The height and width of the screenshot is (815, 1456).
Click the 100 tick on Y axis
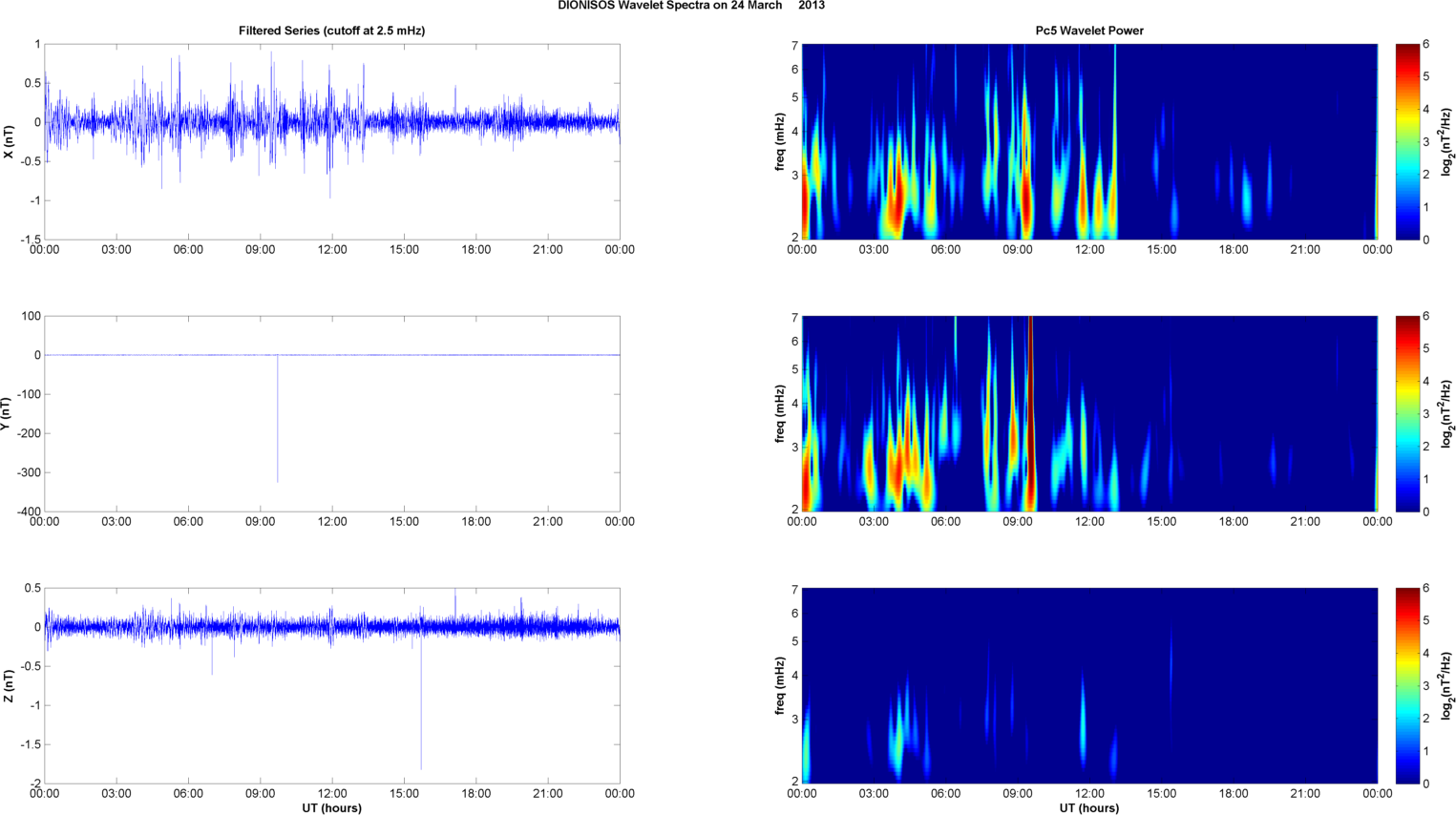point(32,316)
